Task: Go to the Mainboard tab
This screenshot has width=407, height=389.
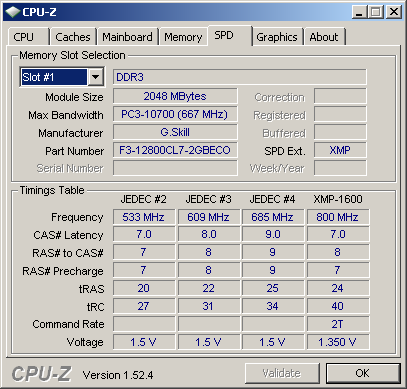Action: click(127, 36)
